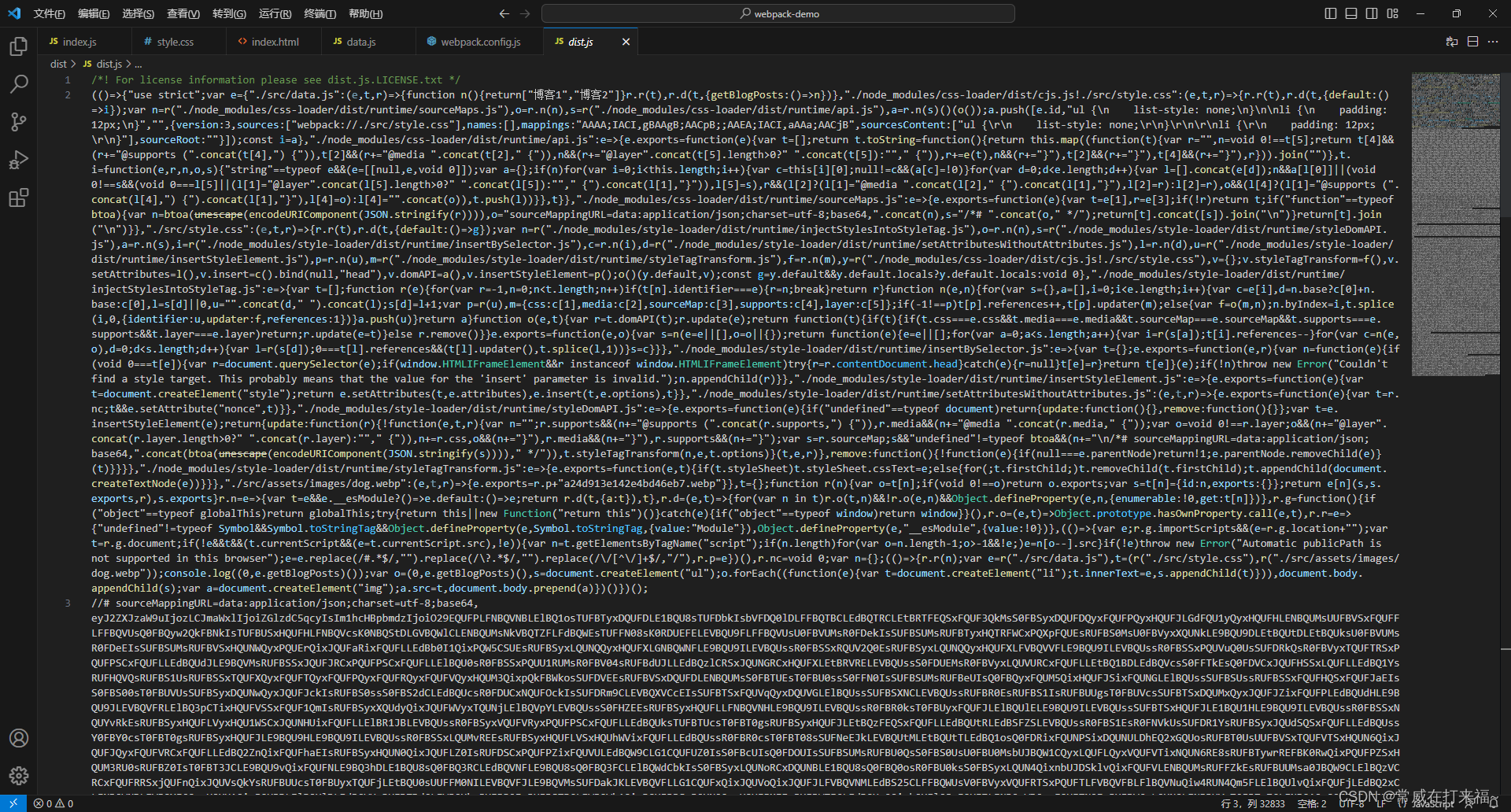
Task: Change the UTF-8 encoding setting
Action: click(1352, 803)
